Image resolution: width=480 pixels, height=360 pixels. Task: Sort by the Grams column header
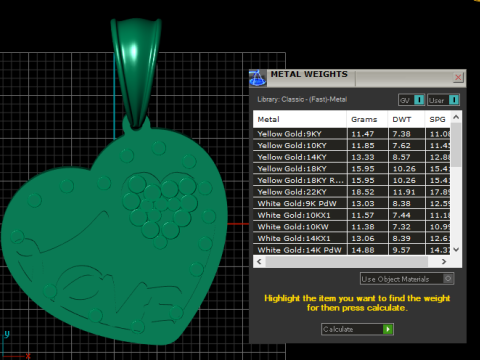(x=367, y=119)
